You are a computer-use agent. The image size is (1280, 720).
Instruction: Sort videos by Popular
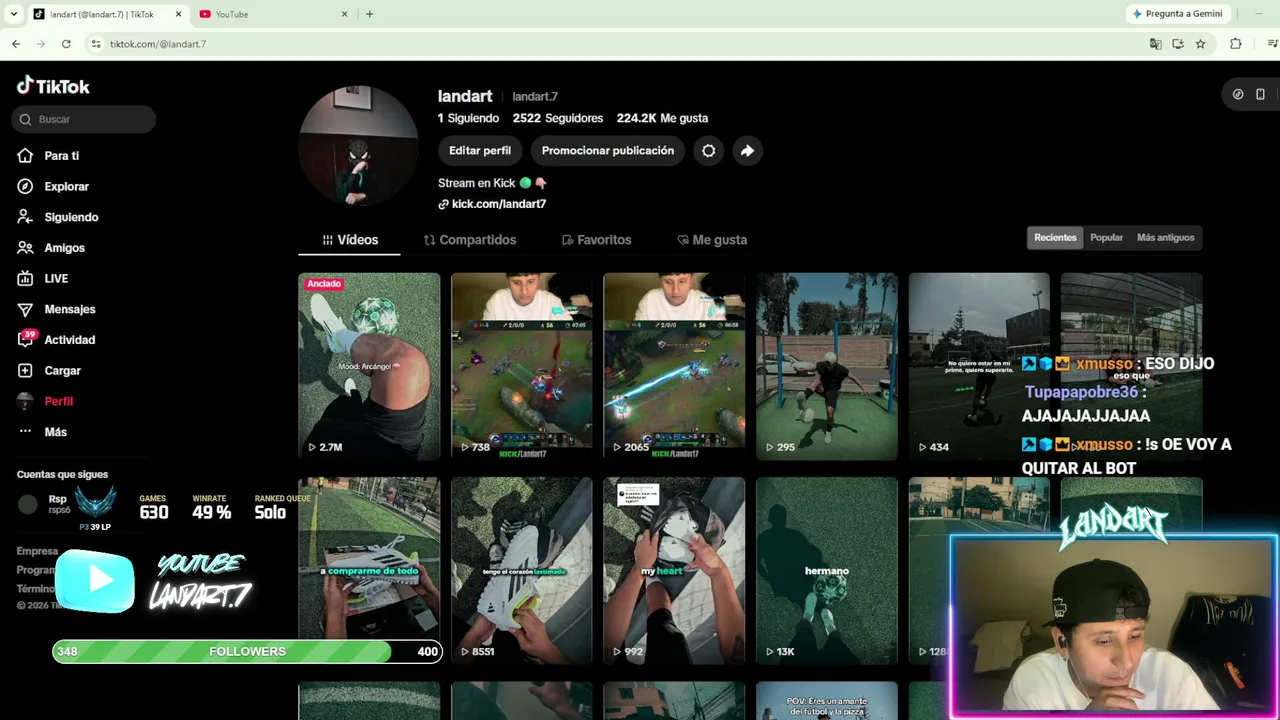tap(1106, 238)
